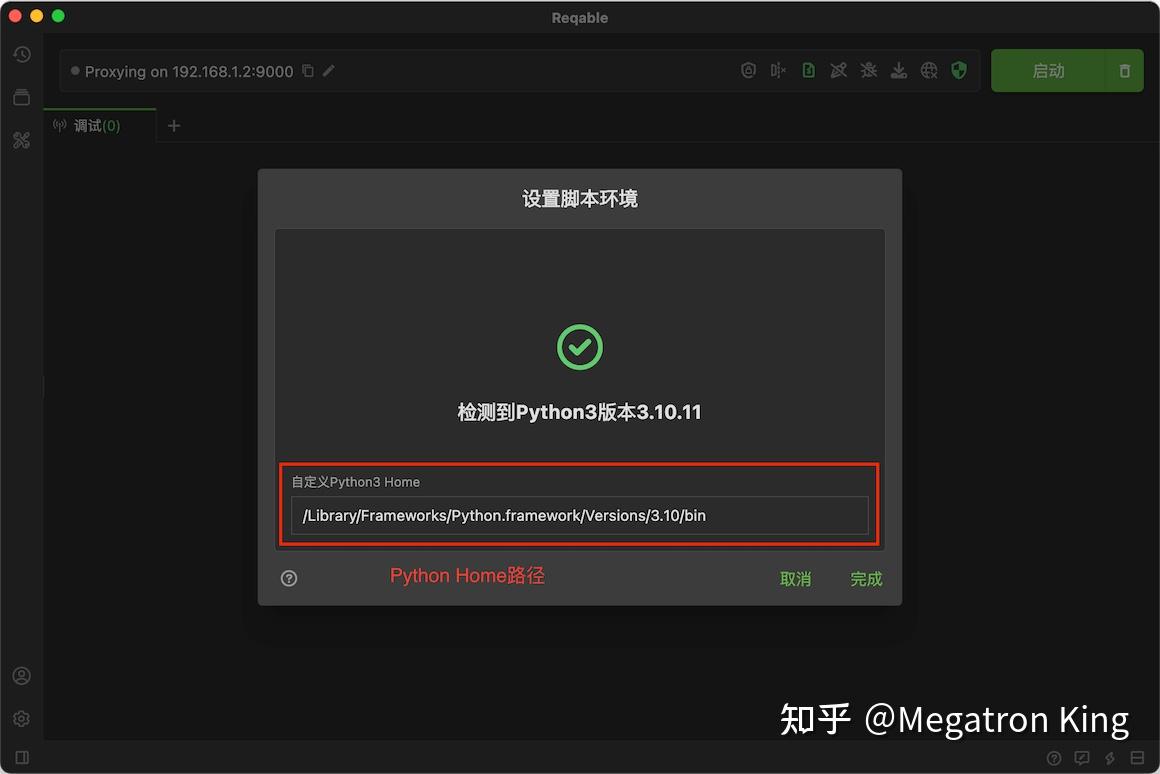Open the feedback comment icon at bottom right
1160x774 pixels.
[1081, 758]
